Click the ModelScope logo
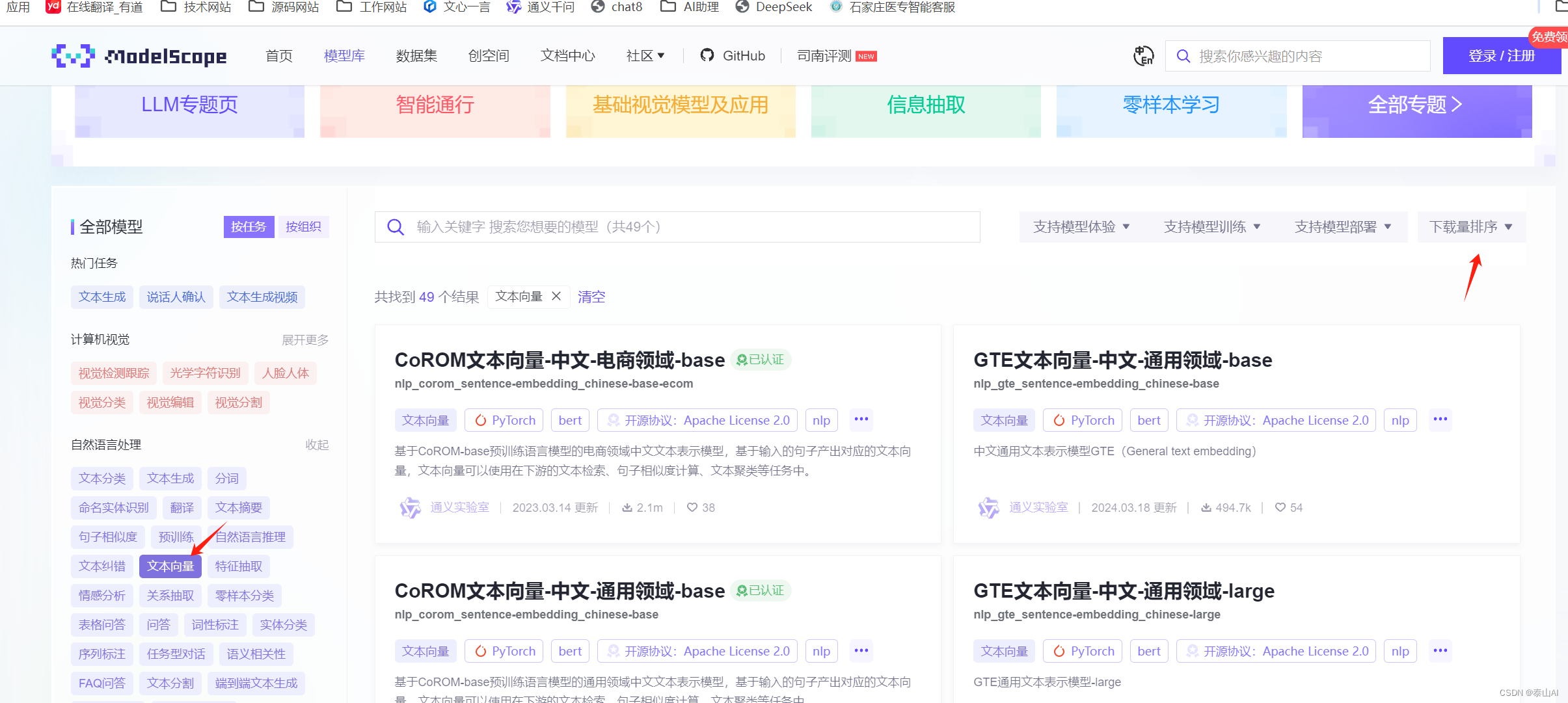This screenshot has height=703, width=1568. [139, 56]
